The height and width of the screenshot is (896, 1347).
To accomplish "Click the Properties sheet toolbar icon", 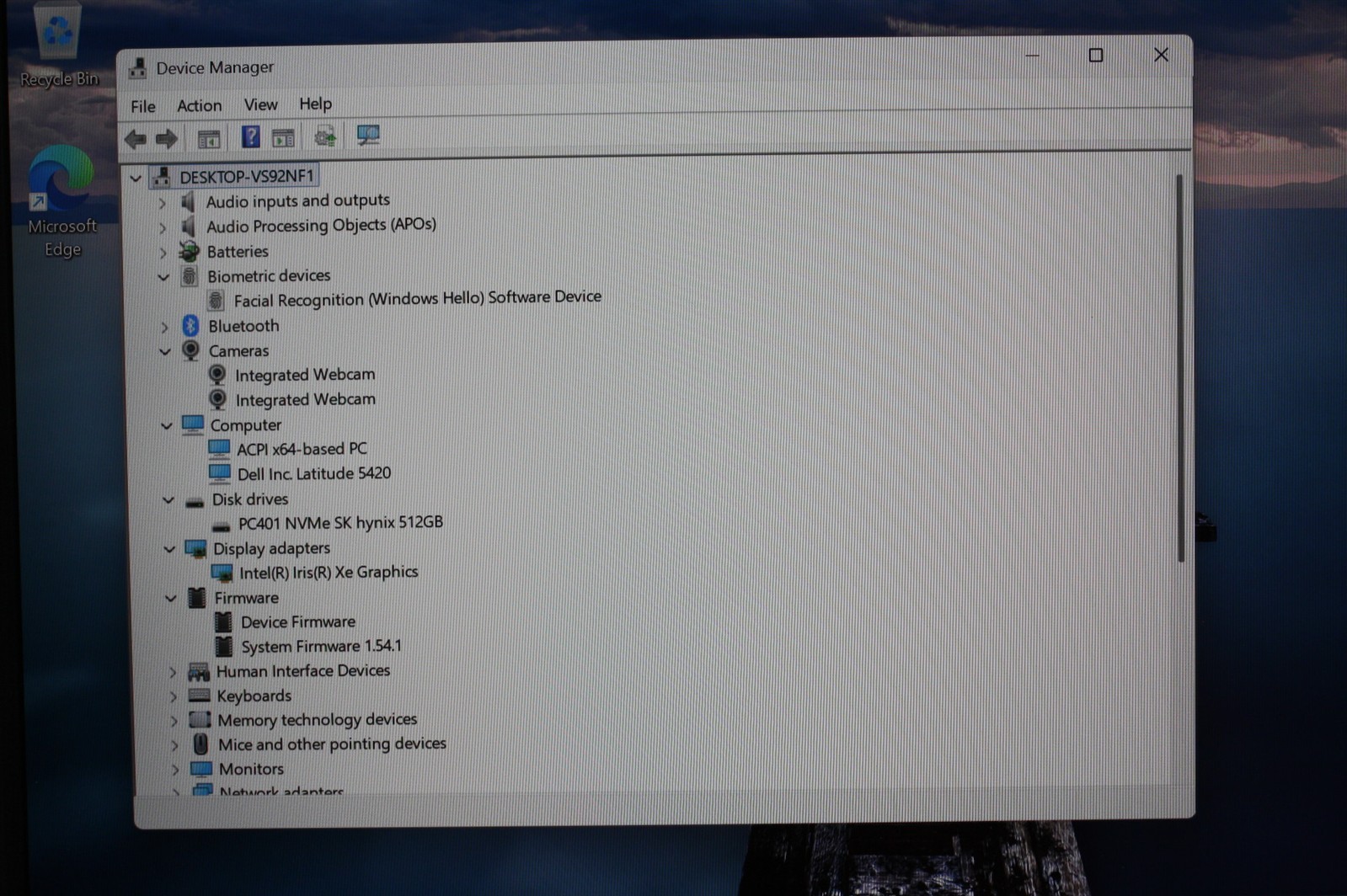I will pos(283,137).
